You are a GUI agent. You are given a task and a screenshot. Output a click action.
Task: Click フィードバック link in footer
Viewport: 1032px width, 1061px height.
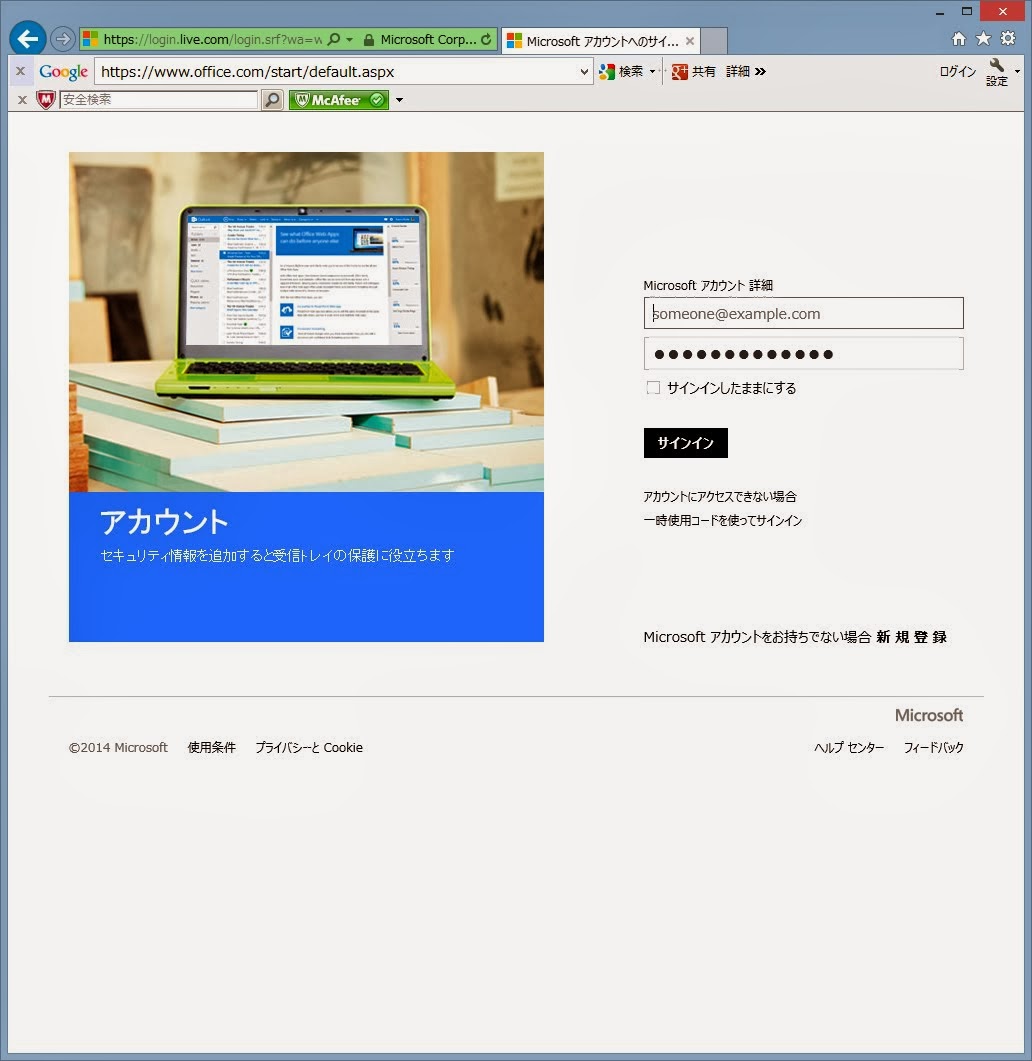click(x=933, y=748)
